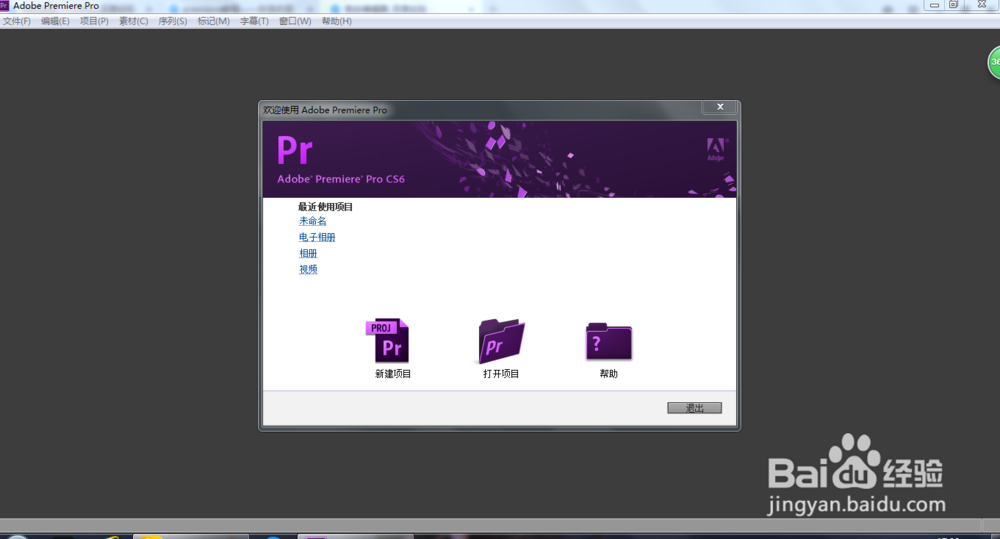
Task: Click the 打开项目 label text
Action: pos(501,374)
